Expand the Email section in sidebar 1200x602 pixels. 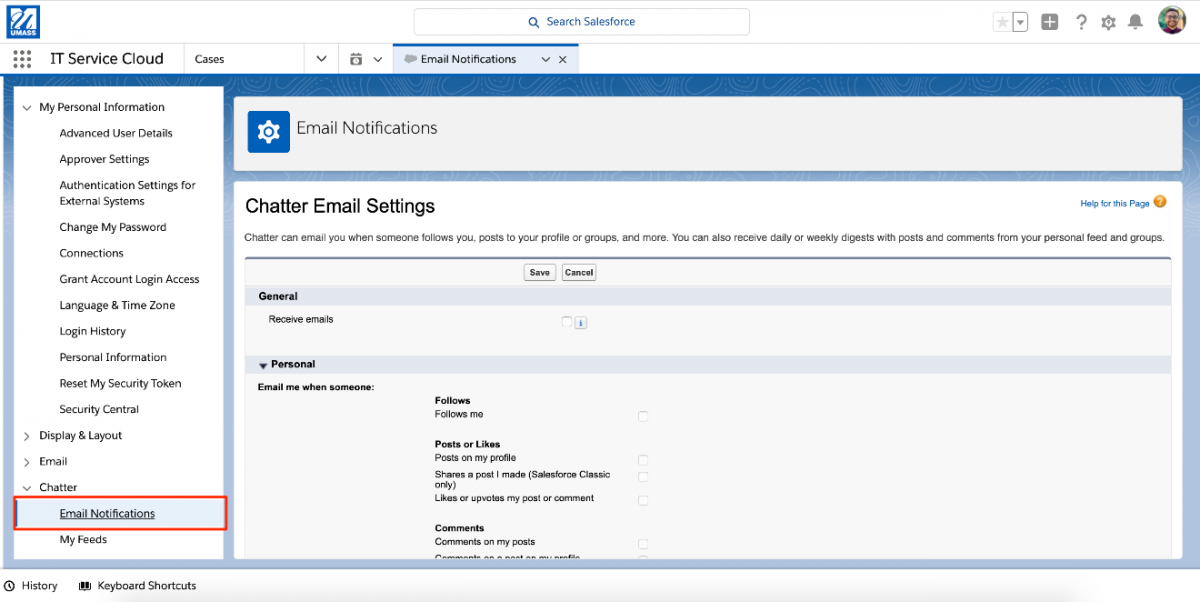coord(27,462)
